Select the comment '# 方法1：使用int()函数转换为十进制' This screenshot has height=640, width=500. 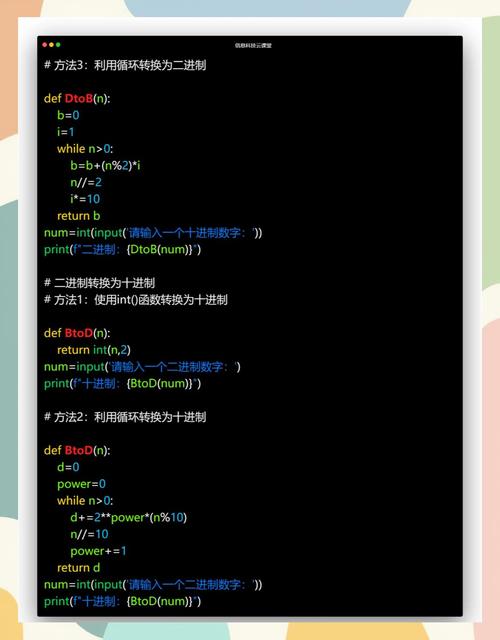point(136,300)
